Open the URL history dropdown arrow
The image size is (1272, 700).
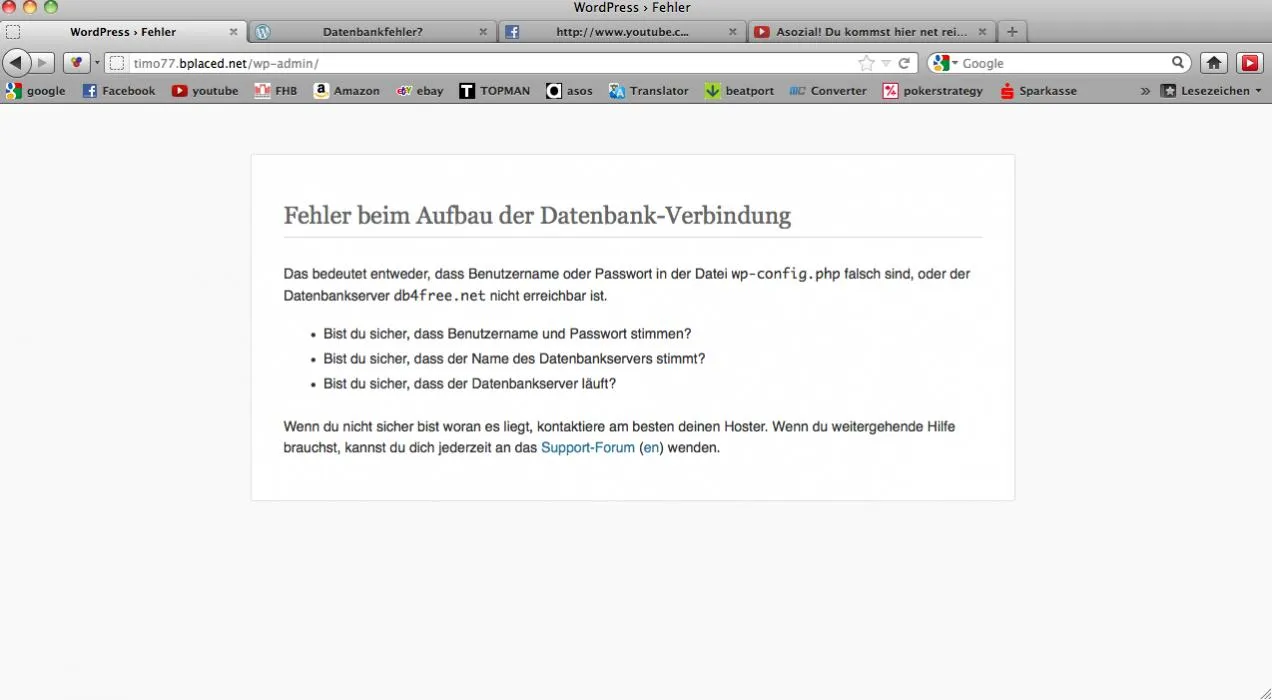click(886, 63)
